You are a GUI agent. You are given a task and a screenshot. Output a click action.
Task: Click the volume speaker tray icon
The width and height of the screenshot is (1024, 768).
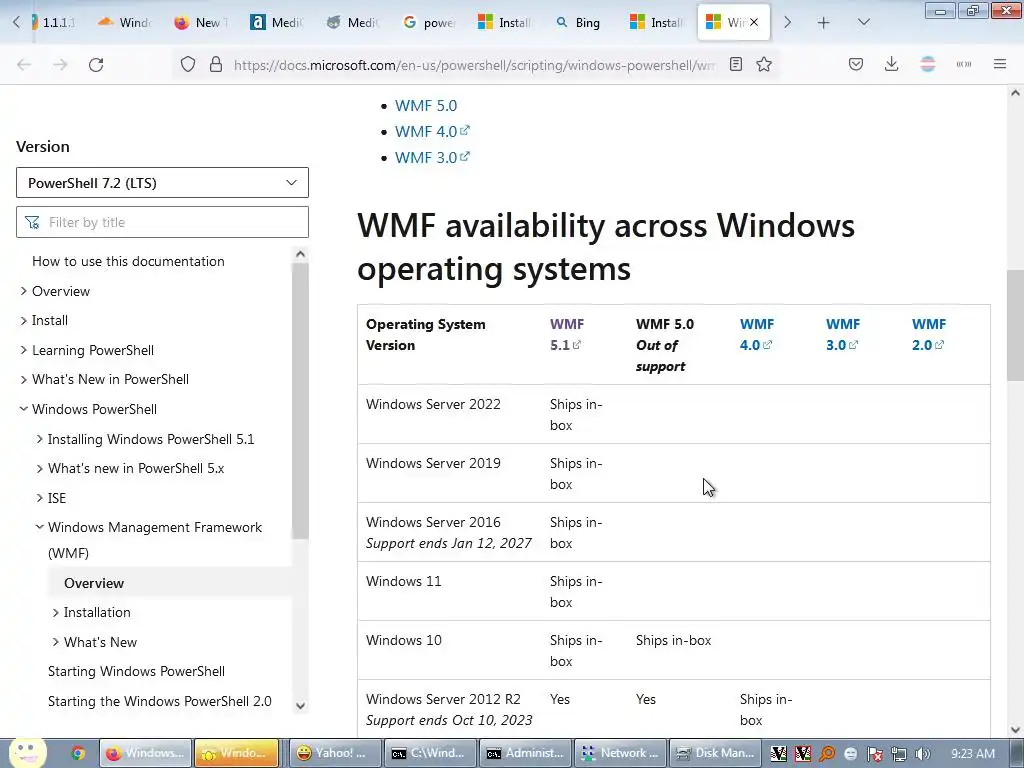coord(923,754)
